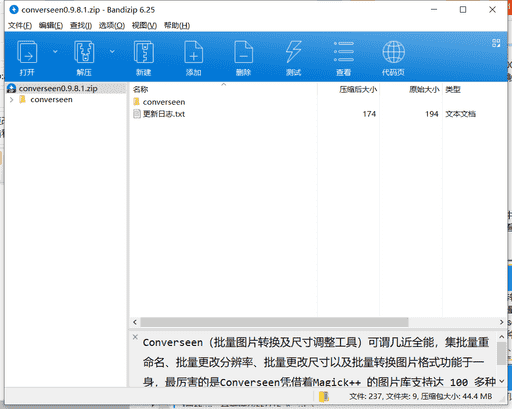Click the 添加 (Add) toolbar icon

tap(194, 52)
